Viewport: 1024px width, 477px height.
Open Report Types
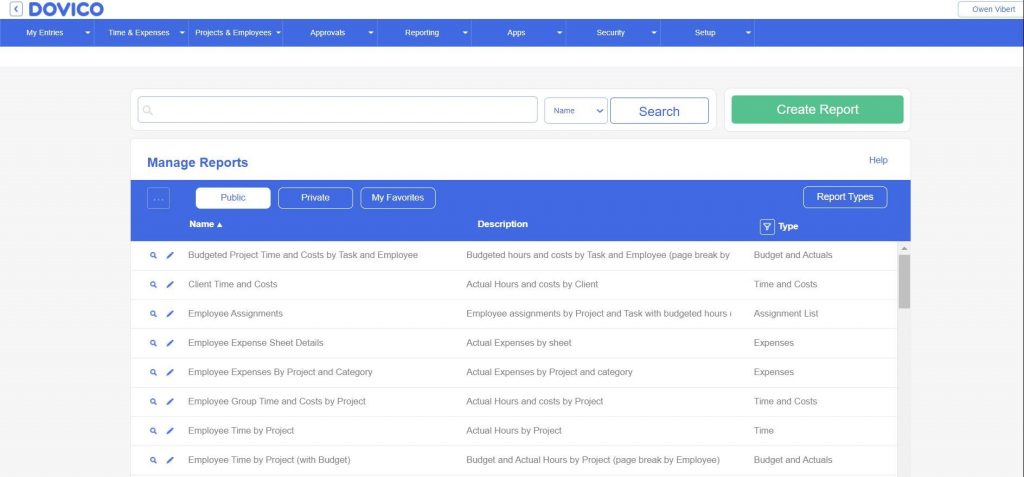click(x=845, y=197)
